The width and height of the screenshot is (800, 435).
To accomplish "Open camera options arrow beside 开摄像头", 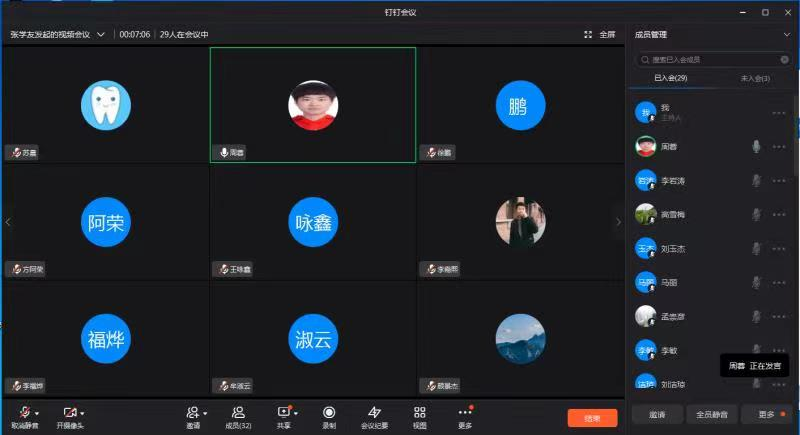I will click(x=82, y=414).
